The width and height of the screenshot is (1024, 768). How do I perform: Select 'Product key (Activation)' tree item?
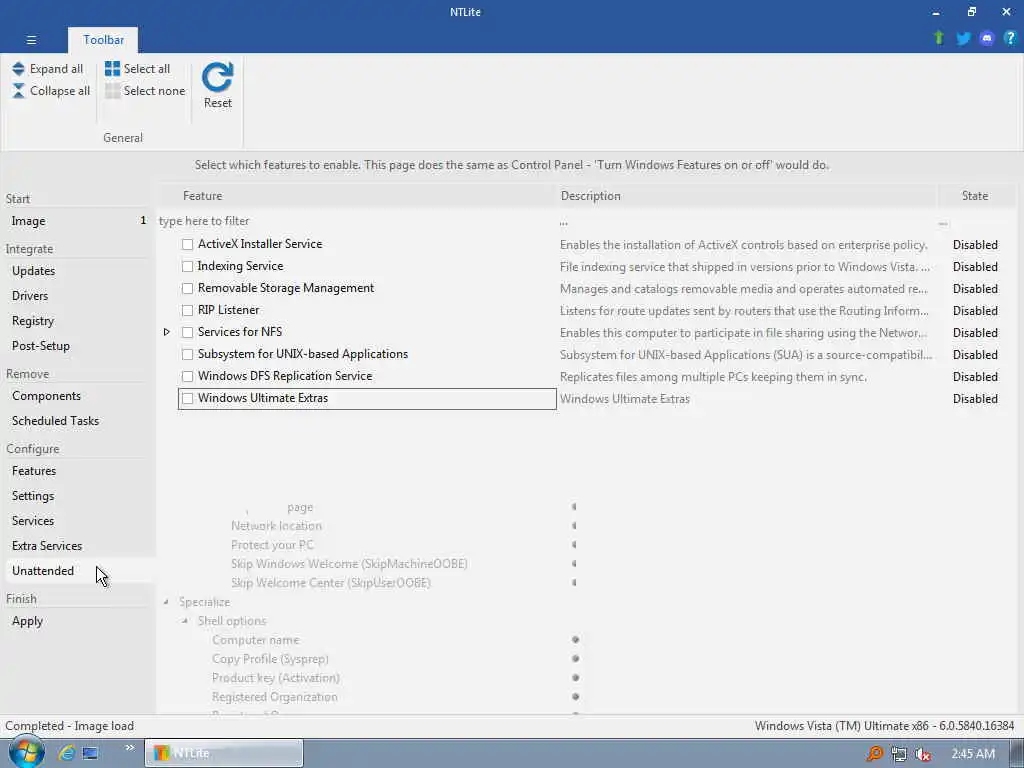[x=276, y=678]
